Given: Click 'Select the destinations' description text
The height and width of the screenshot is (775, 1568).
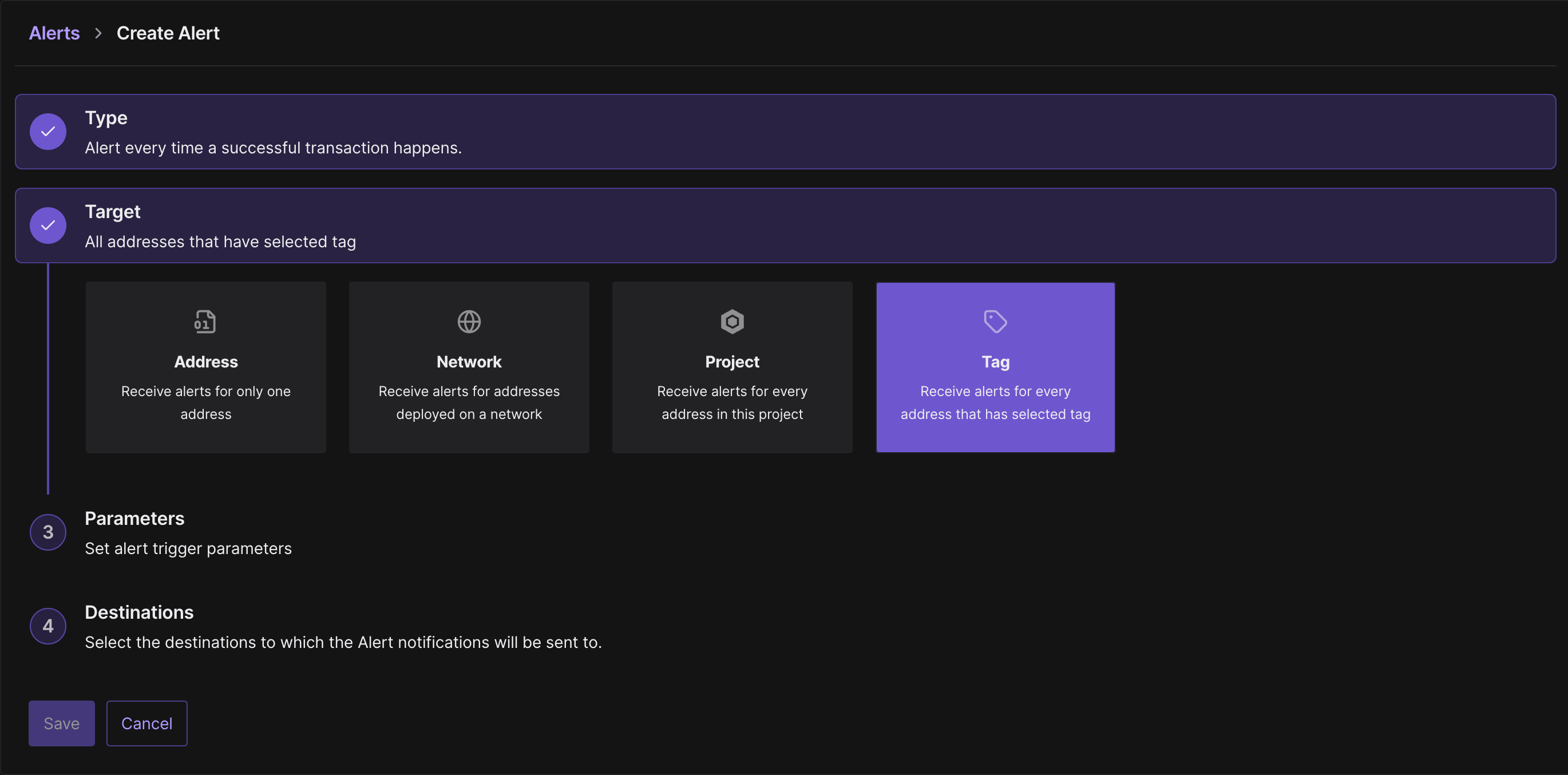Looking at the screenshot, I should pyautogui.click(x=343, y=642).
